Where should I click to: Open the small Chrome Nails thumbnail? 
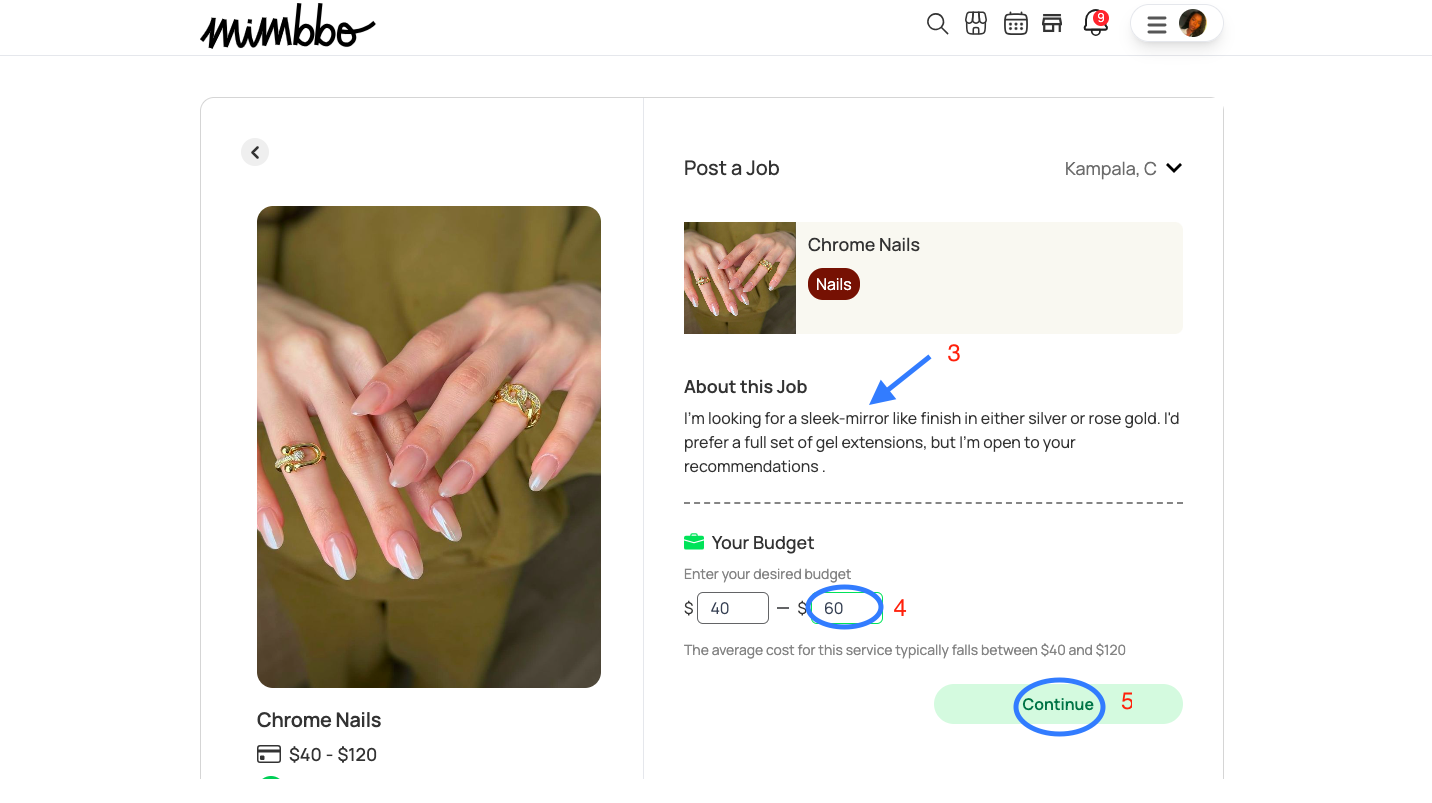740,278
